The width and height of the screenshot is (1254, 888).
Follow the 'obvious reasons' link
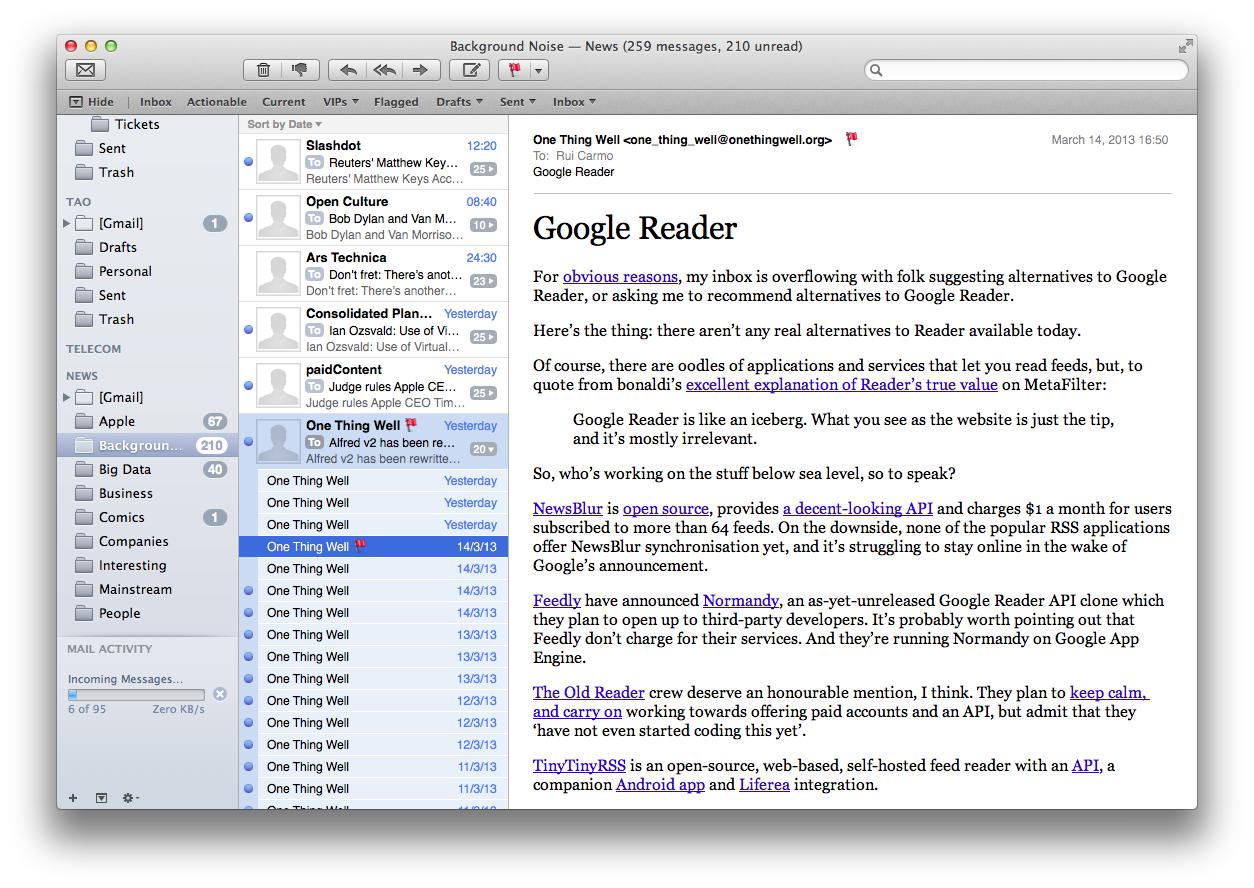(620, 277)
